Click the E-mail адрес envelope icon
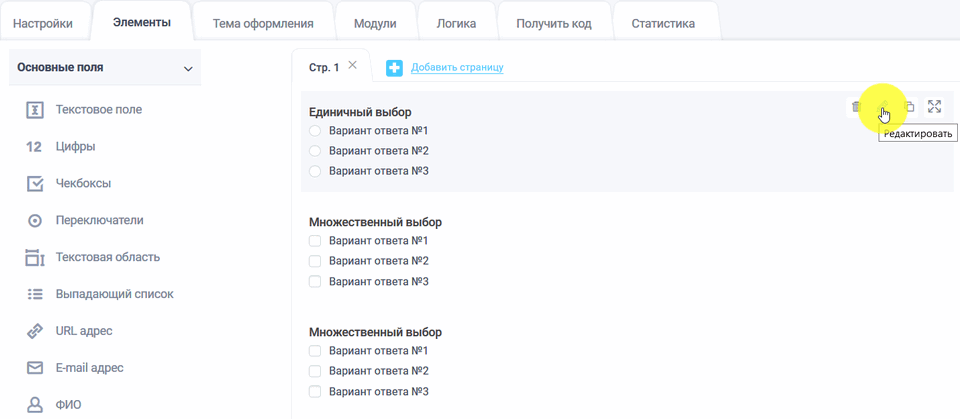 click(x=35, y=368)
